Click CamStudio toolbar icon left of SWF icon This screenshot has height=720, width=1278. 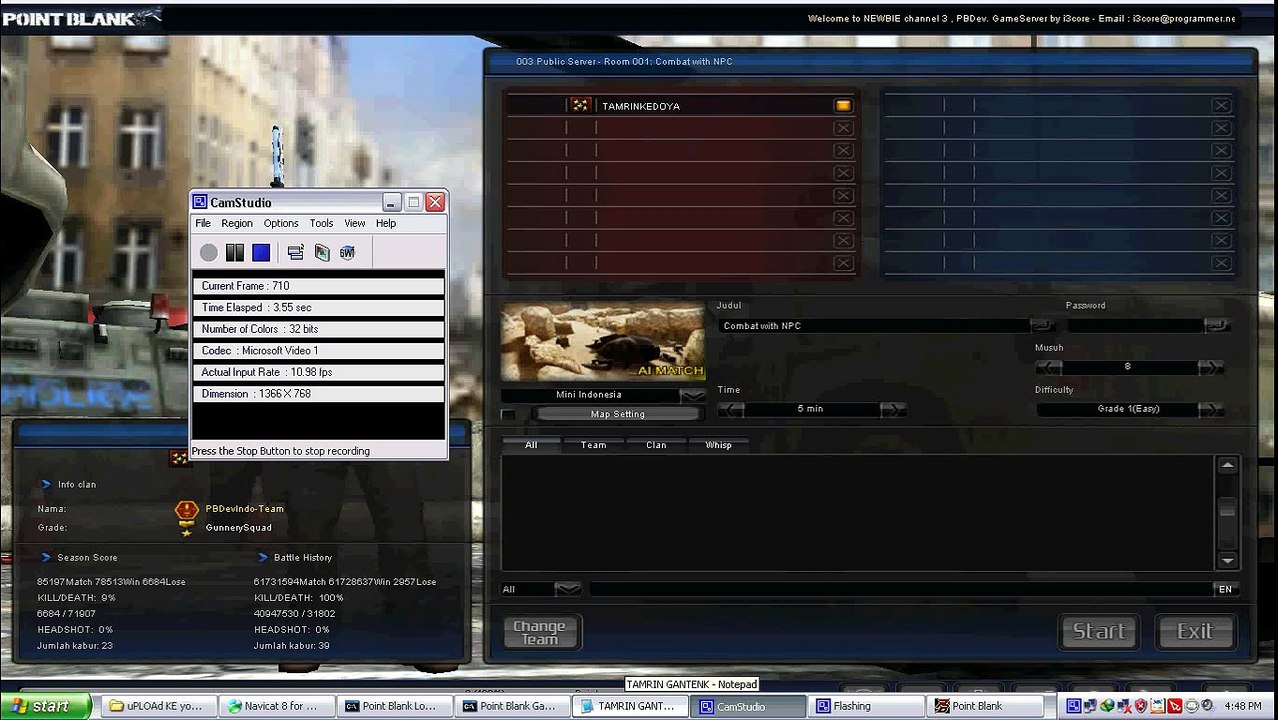[322, 253]
